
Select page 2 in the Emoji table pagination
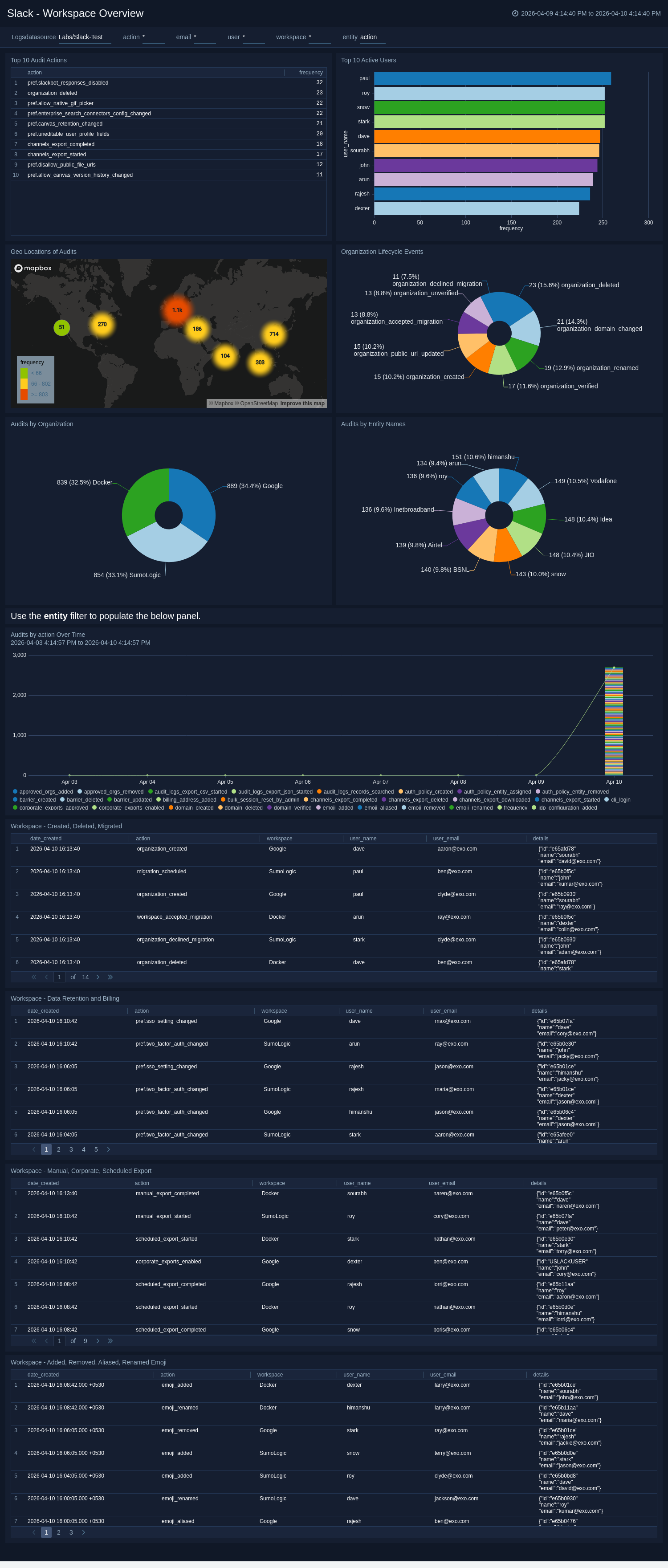point(58,1532)
